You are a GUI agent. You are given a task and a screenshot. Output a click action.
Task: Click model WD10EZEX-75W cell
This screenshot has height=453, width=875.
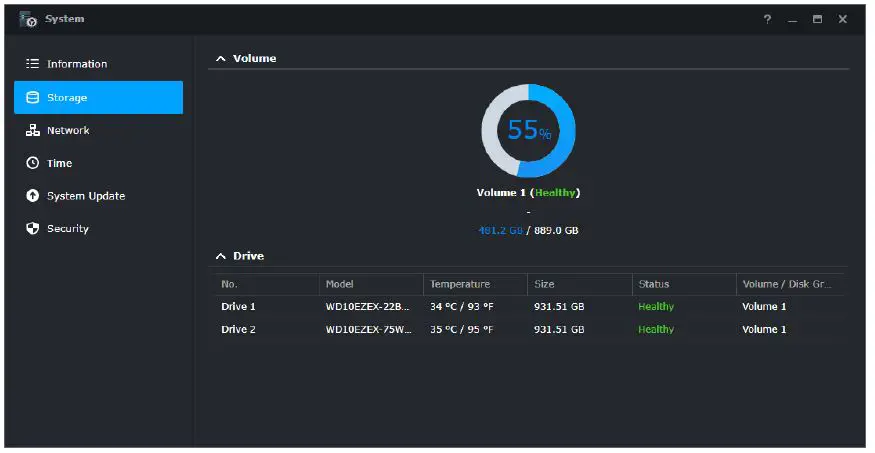[368, 330]
